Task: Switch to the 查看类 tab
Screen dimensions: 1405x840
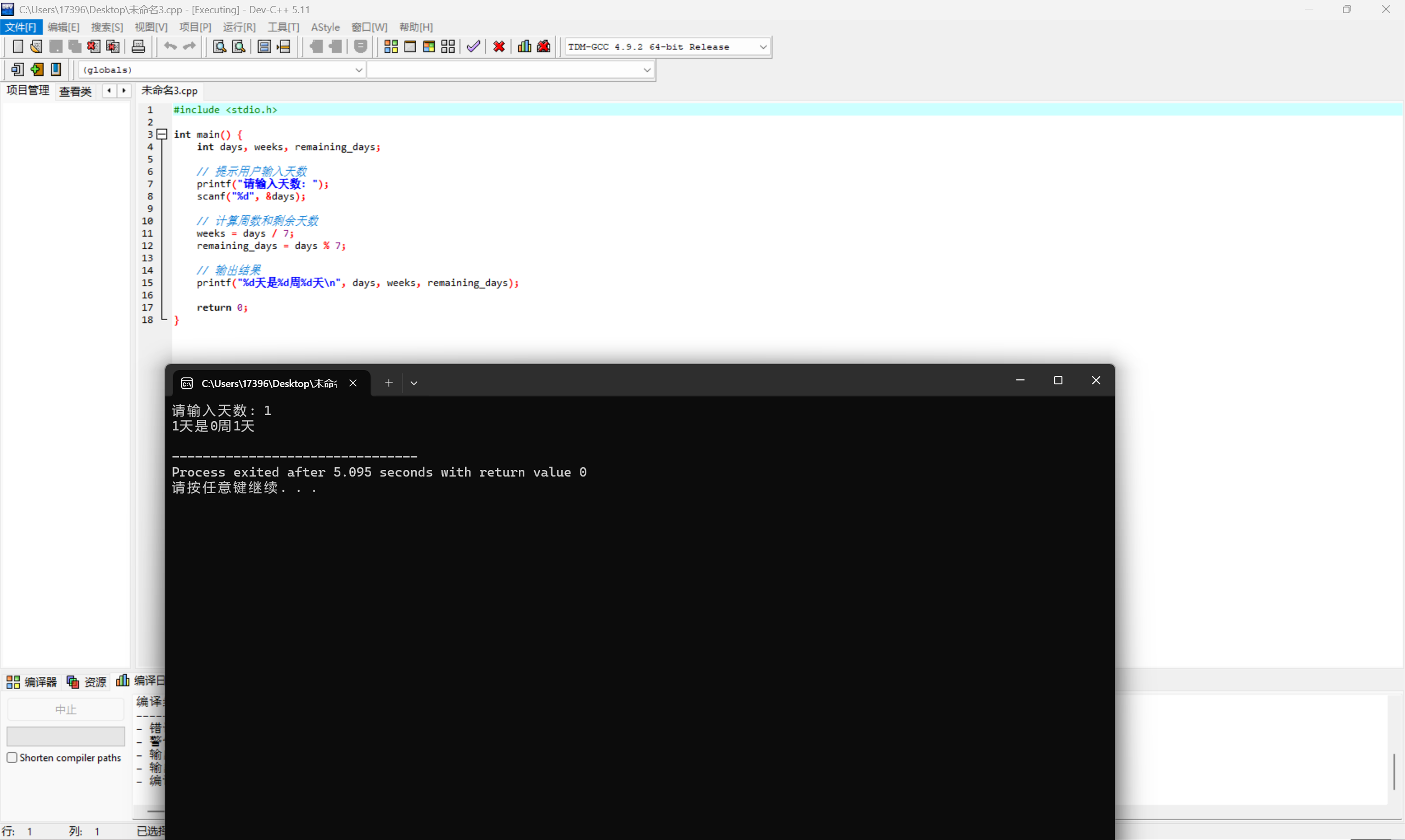Action: [75, 91]
